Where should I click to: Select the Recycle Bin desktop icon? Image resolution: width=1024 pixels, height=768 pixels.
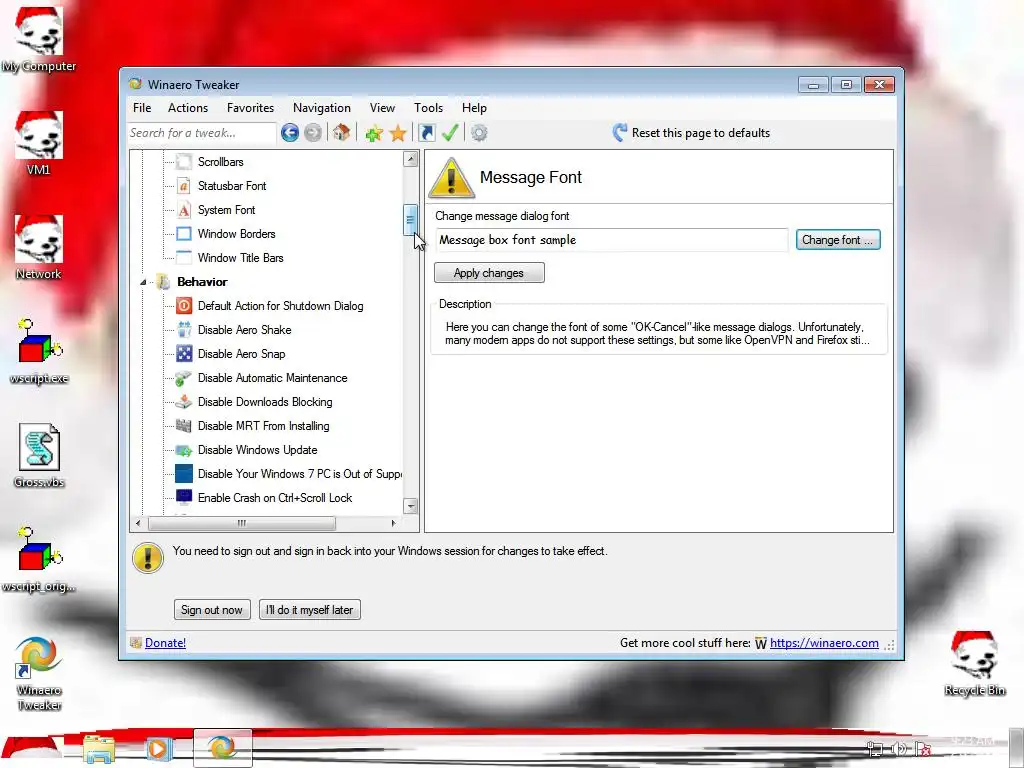pyautogui.click(x=974, y=664)
